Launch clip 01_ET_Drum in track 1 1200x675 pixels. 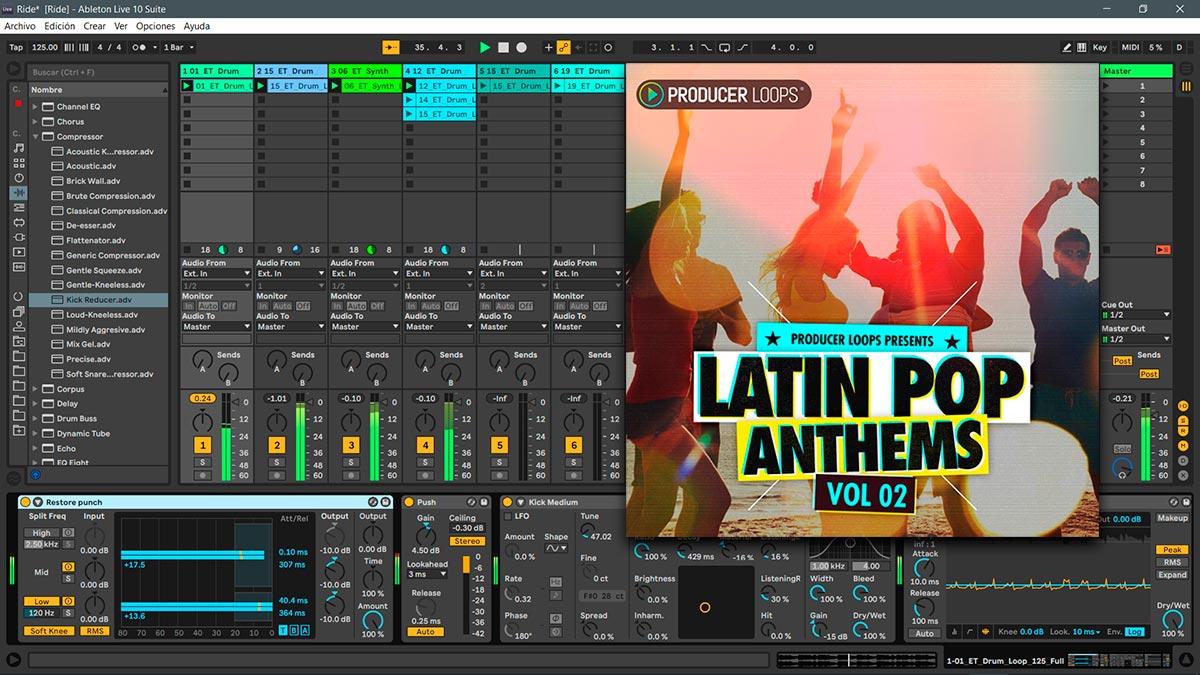187,86
